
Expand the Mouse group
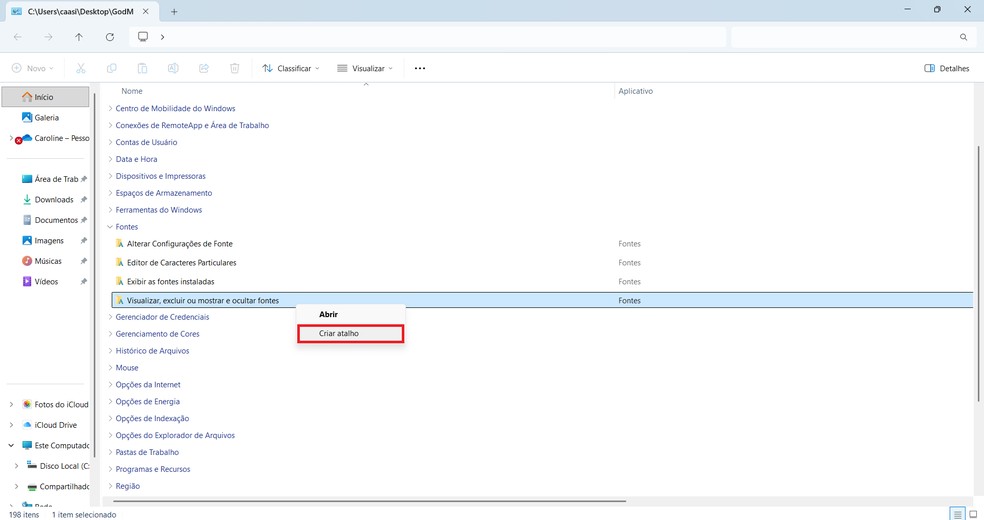coord(110,368)
